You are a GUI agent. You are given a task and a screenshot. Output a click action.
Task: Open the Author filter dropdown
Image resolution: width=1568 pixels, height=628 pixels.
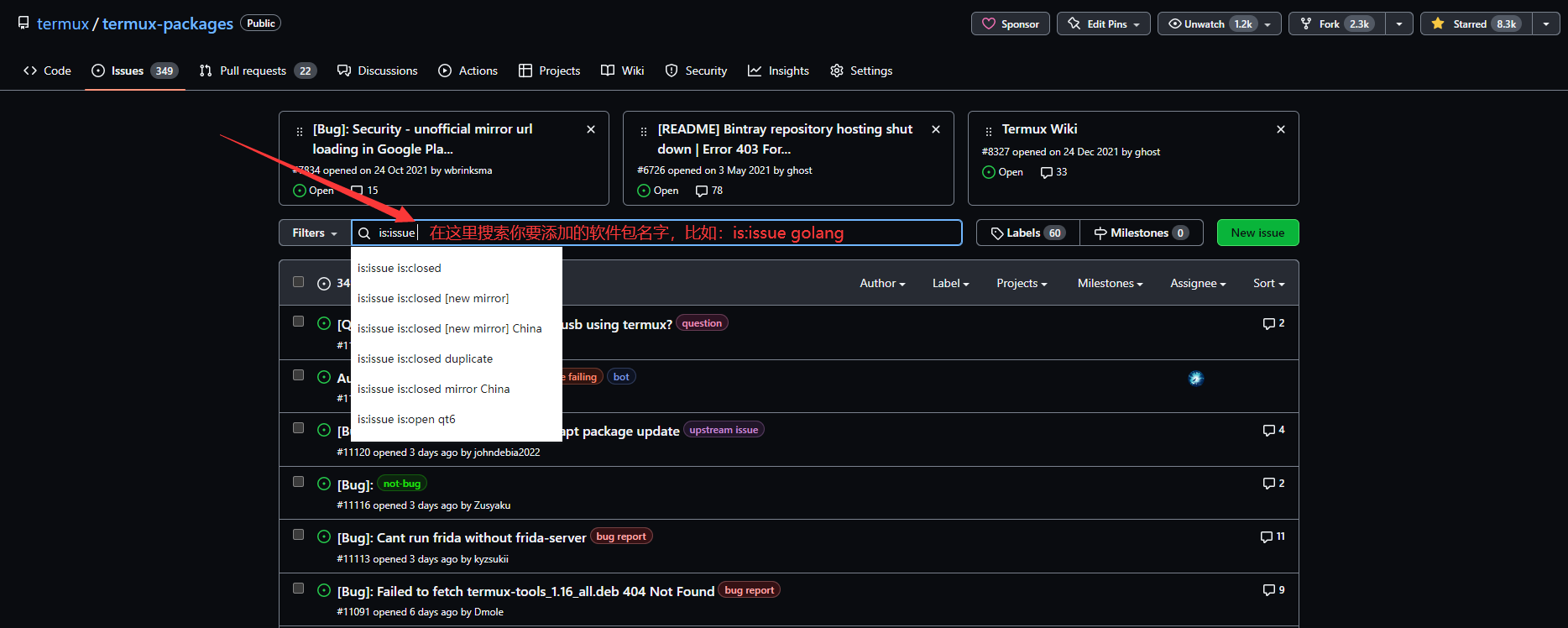point(882,283)
